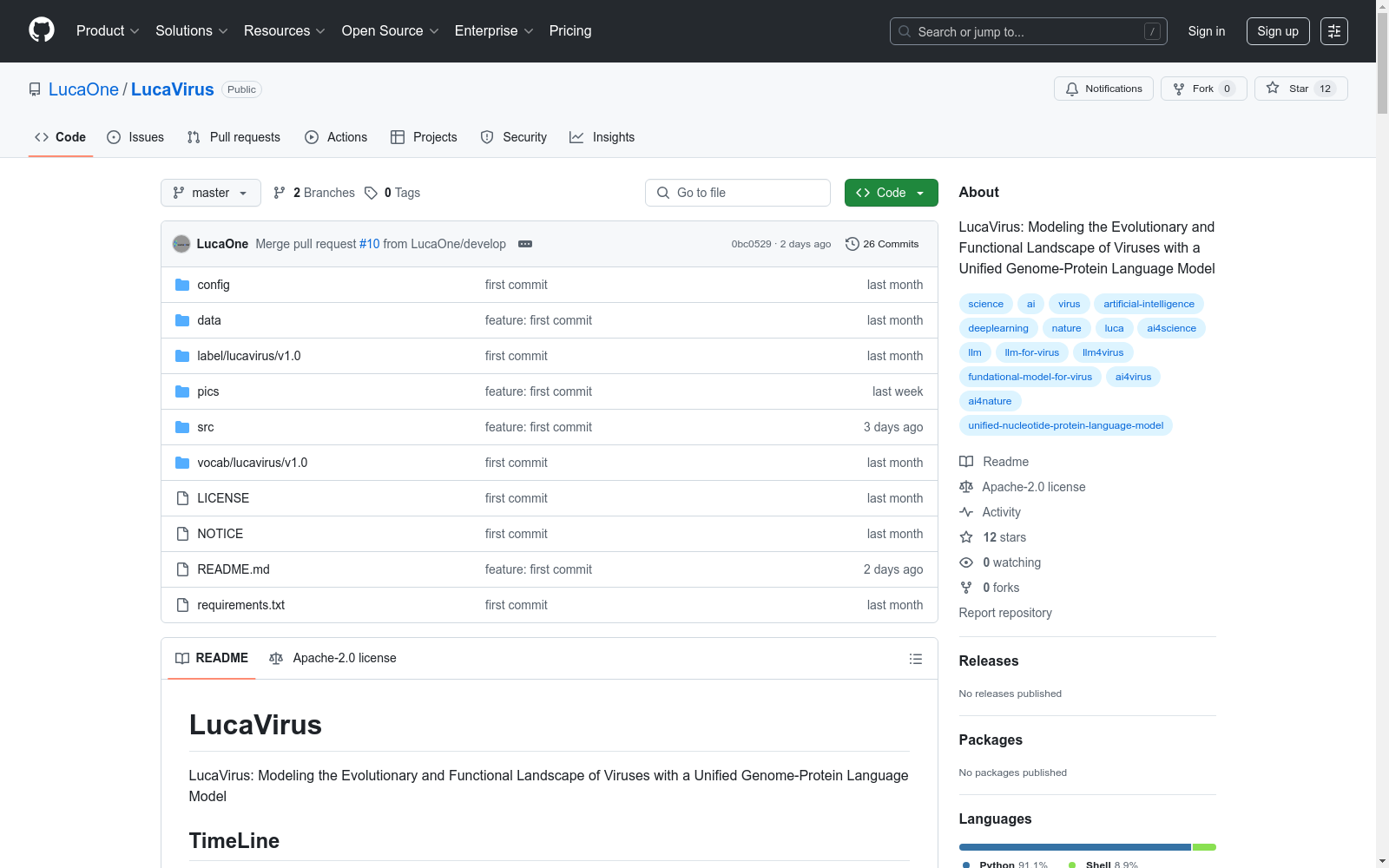Viewport: 1389px width, 868px height.
Task: Click the 'artificial-intelligence' topic tag
Action: click(x=1149, y=304)
